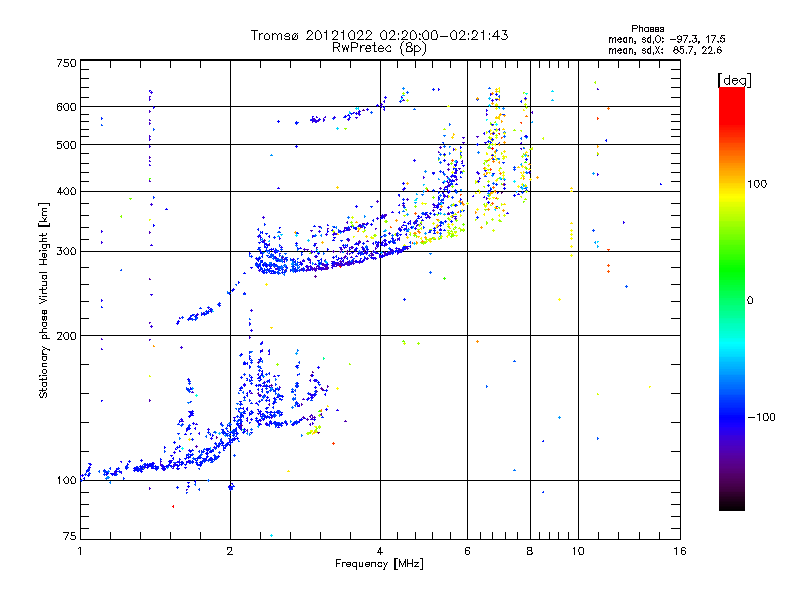Click the '8' x-axis tick label
This screenshot has height=600, width=800.
coord(530,551)
